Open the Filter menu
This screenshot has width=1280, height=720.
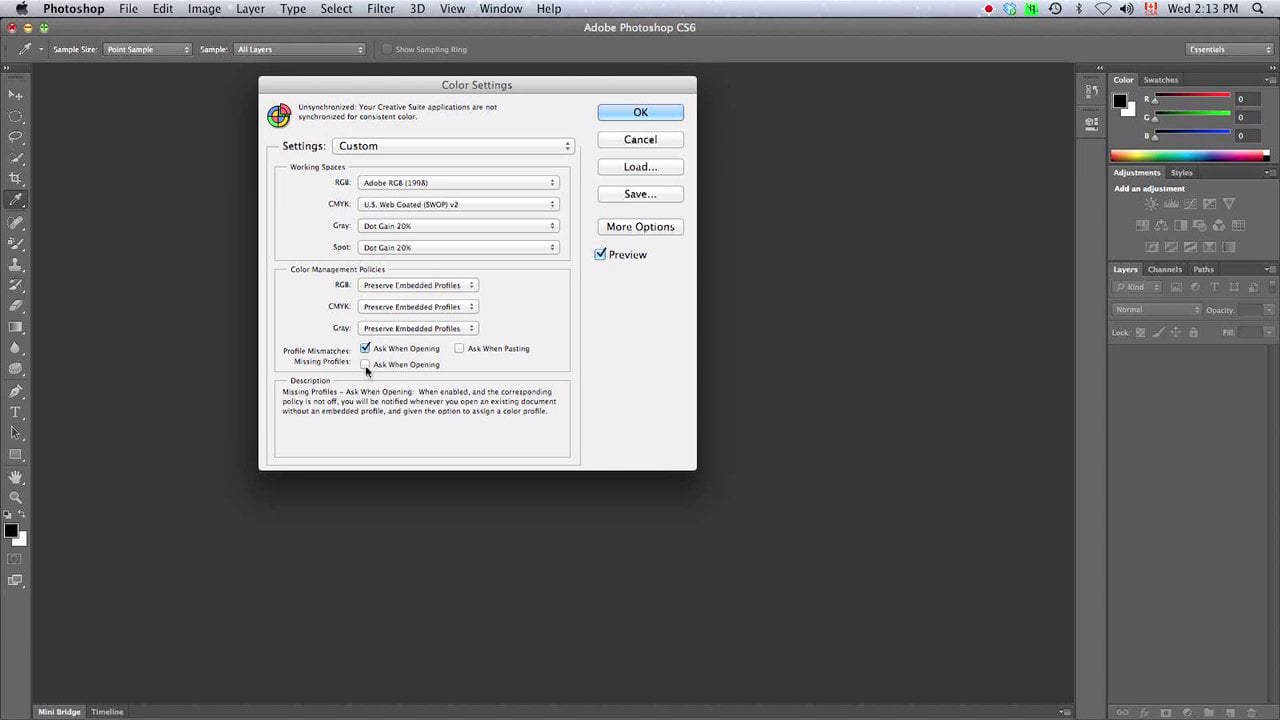pyautogui.click(x=380, y=9)
